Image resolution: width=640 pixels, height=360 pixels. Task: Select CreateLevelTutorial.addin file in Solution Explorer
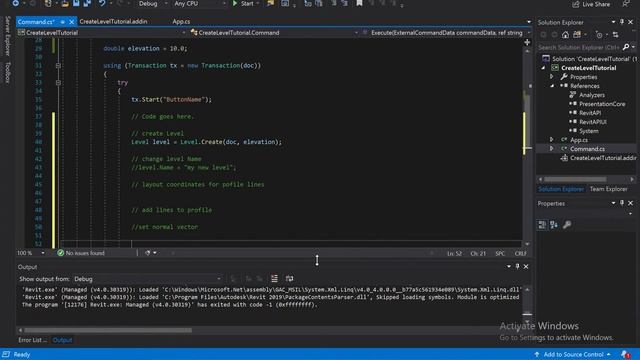[603, 158]
